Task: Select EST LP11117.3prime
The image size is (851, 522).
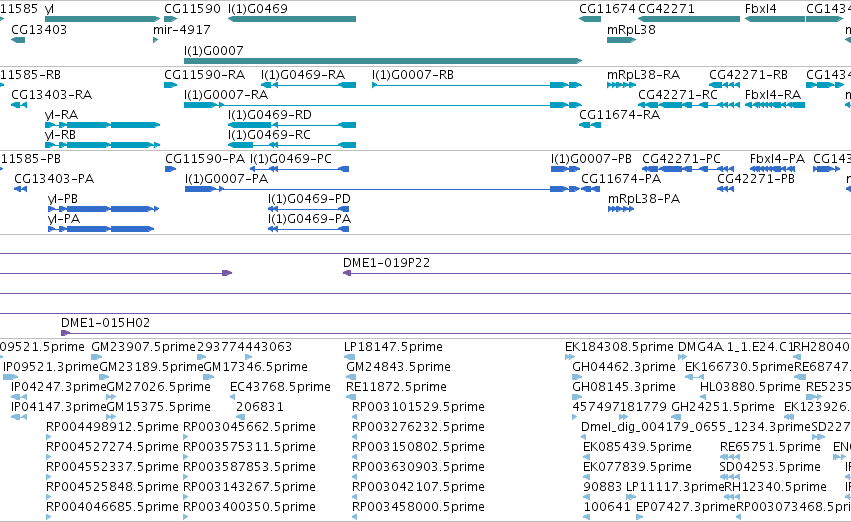Action: [675, 488]
